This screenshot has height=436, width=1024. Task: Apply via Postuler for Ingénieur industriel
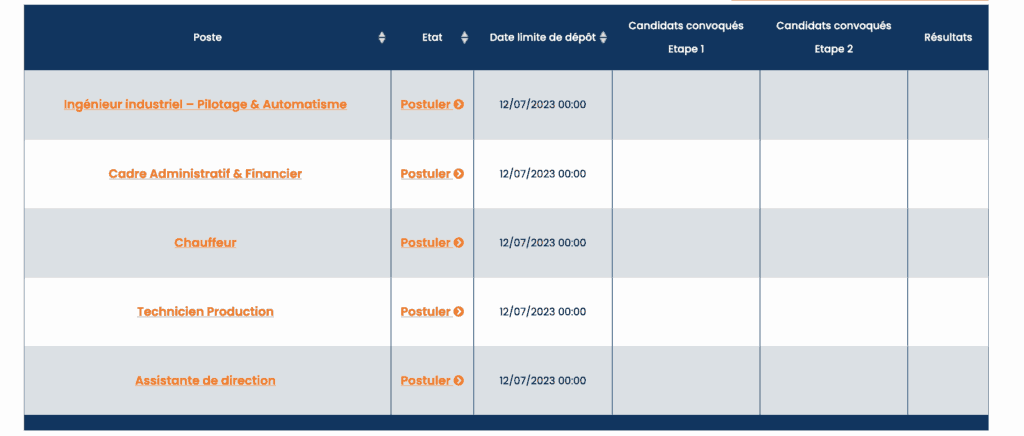426,104
